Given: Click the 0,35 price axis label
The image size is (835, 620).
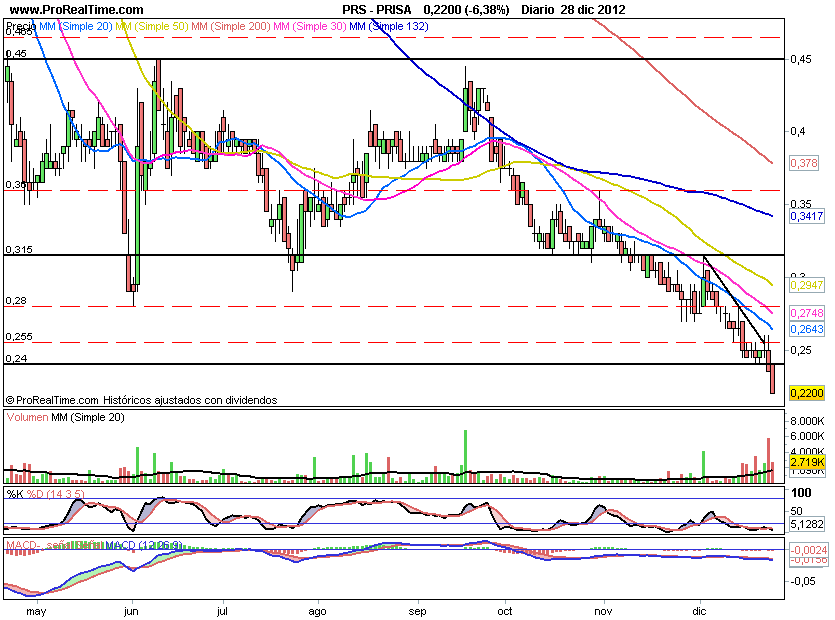Looking at the screenshot, I should point(800,204).
